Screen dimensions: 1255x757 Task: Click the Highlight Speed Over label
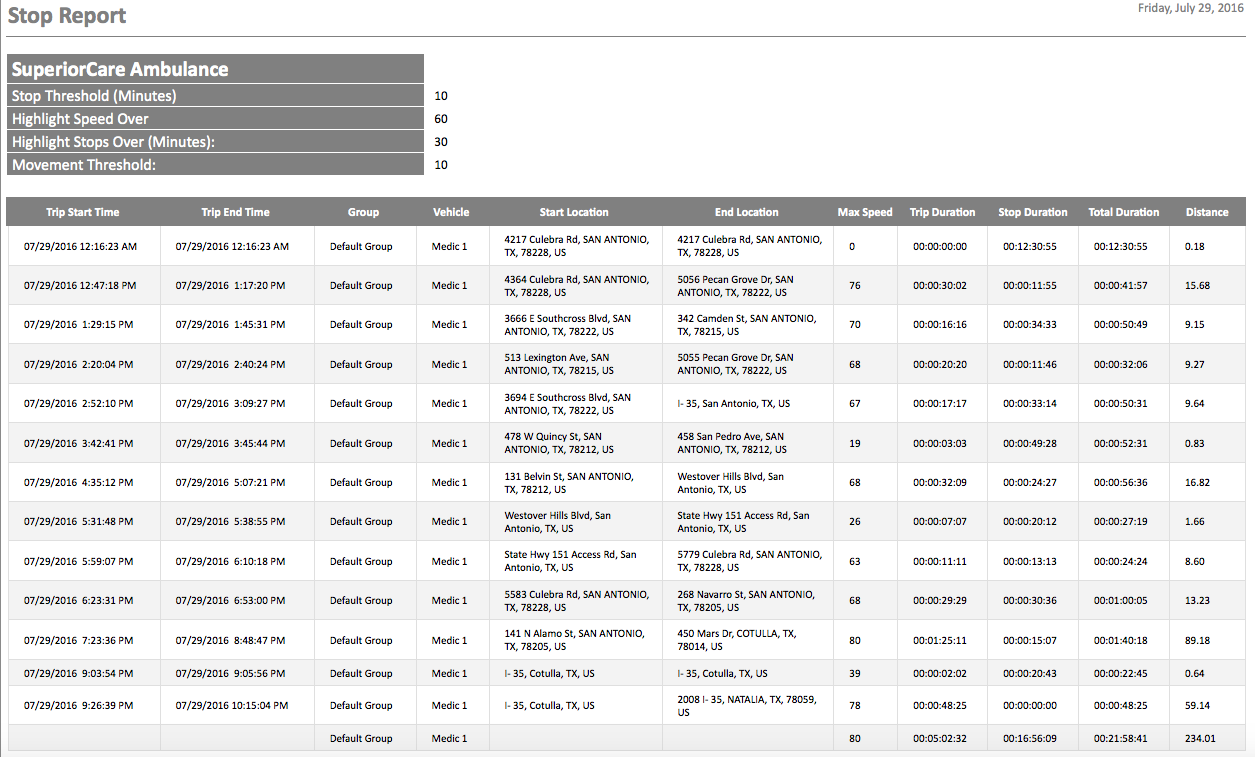[x=80, y=119]
